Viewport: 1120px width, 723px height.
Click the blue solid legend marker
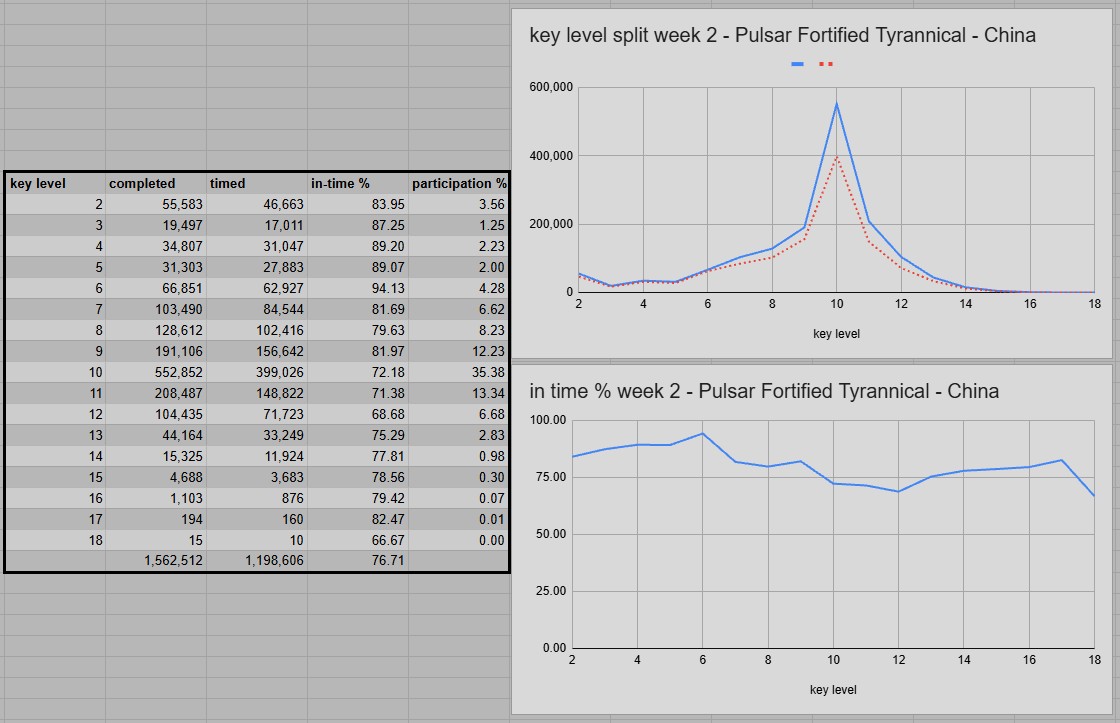pyautogui.click(x=798, y=64)
